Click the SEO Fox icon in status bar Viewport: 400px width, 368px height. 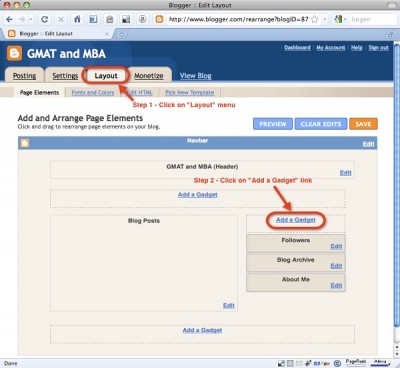click(x=322, y=363)
